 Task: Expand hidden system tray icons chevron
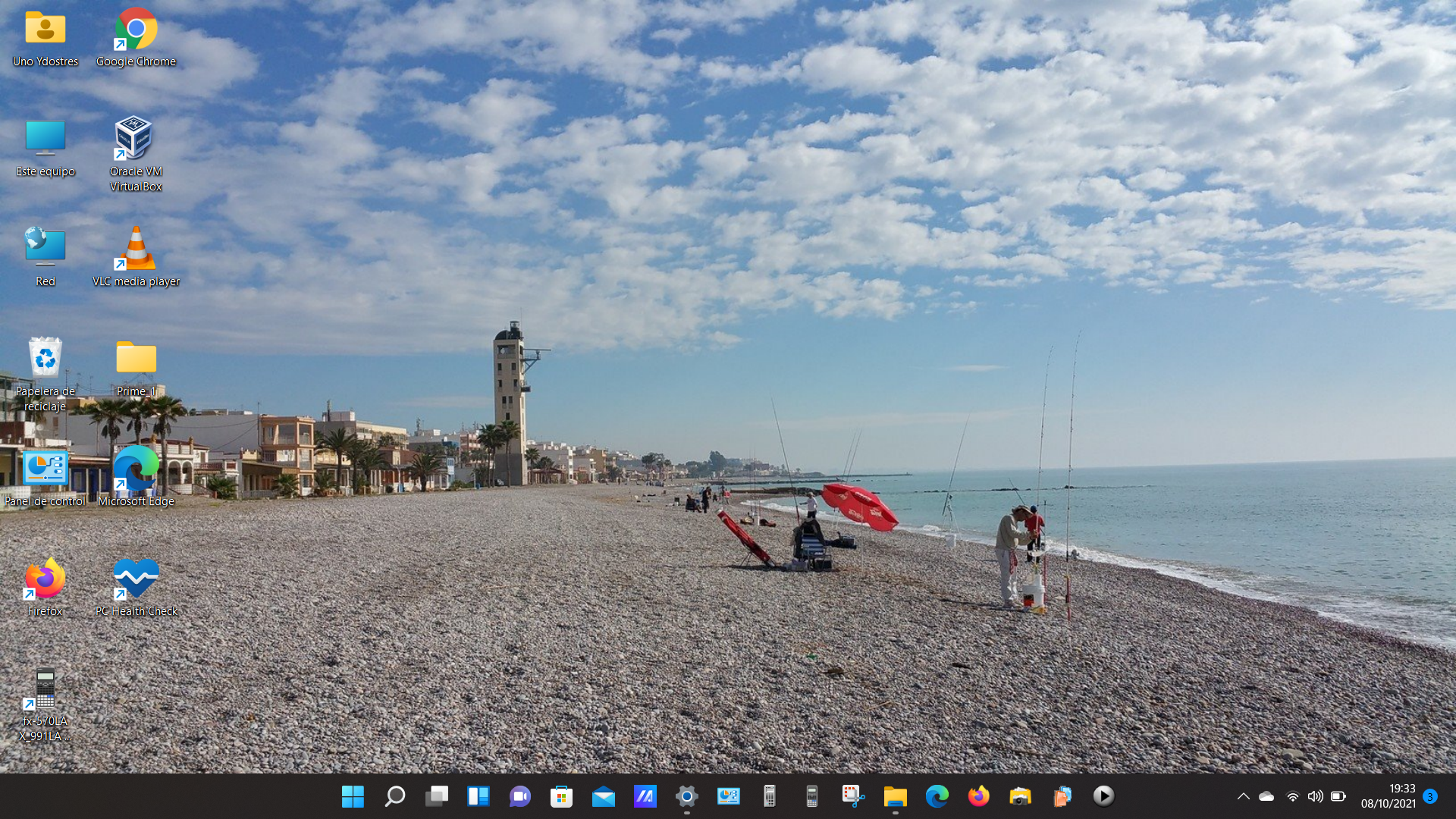(x=1243, y=796)
